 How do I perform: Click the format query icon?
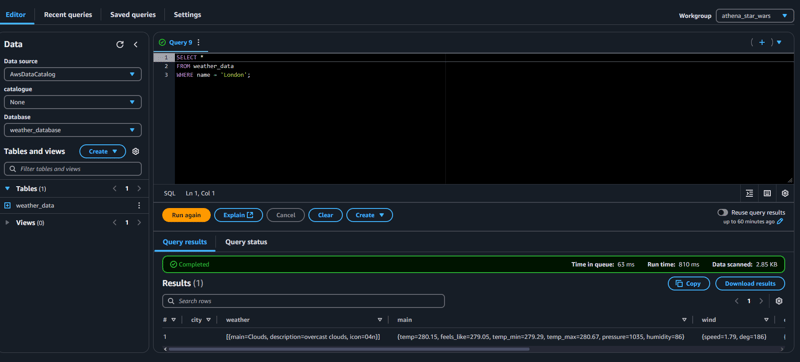749,193
